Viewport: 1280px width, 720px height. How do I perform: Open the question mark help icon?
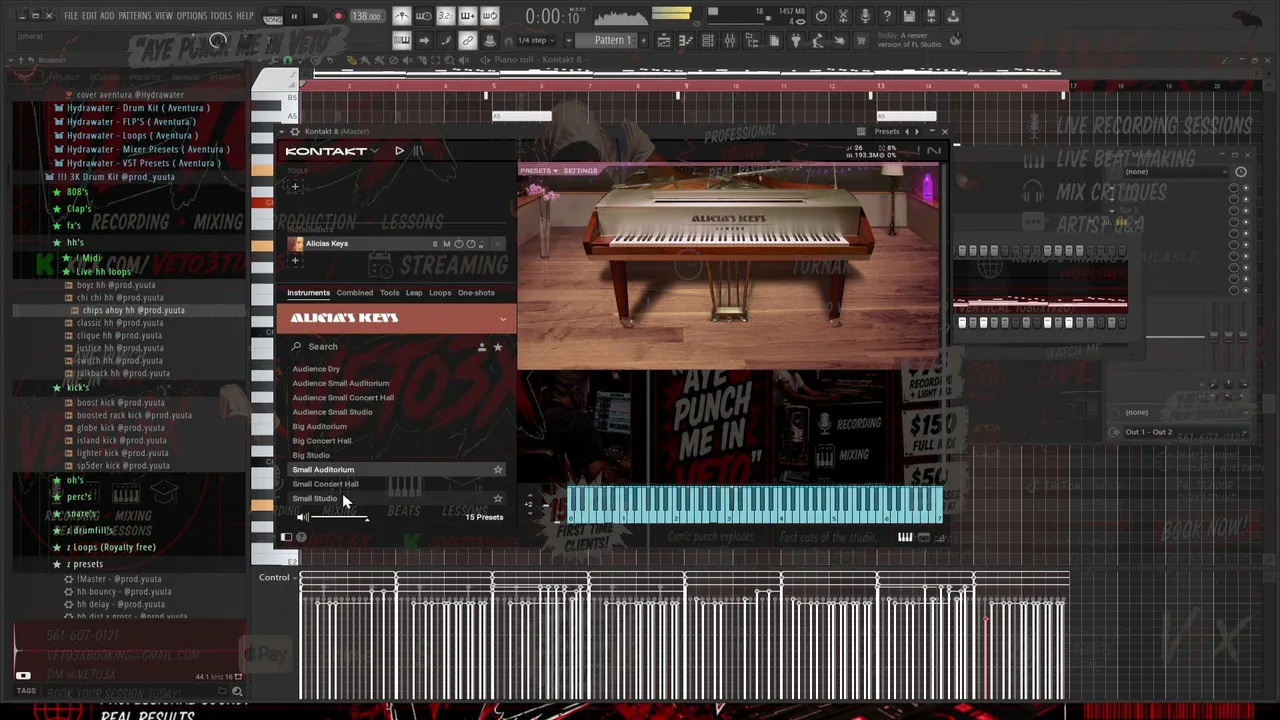[887, 16]
